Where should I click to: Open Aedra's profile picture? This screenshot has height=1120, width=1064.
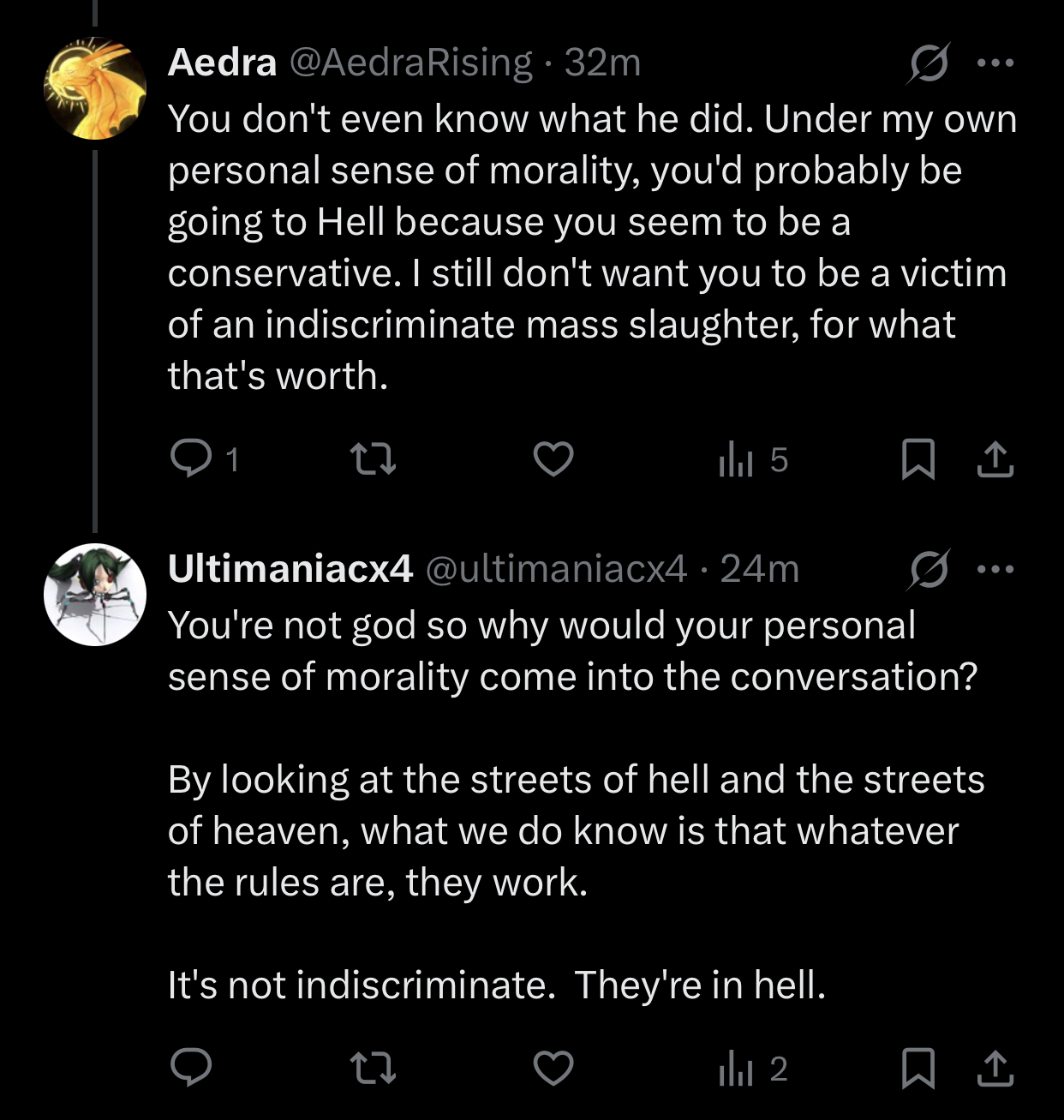click(95, 88)
